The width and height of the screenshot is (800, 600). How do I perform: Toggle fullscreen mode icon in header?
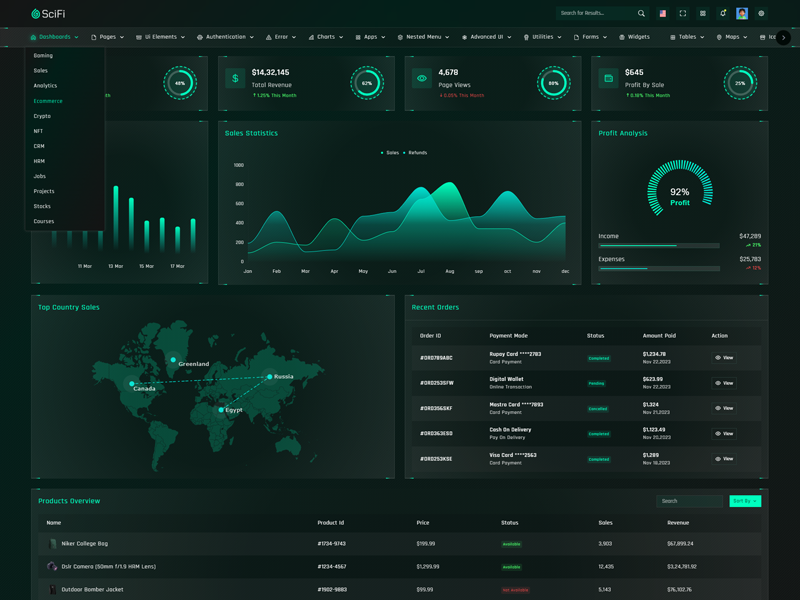(x=683, y=14)
